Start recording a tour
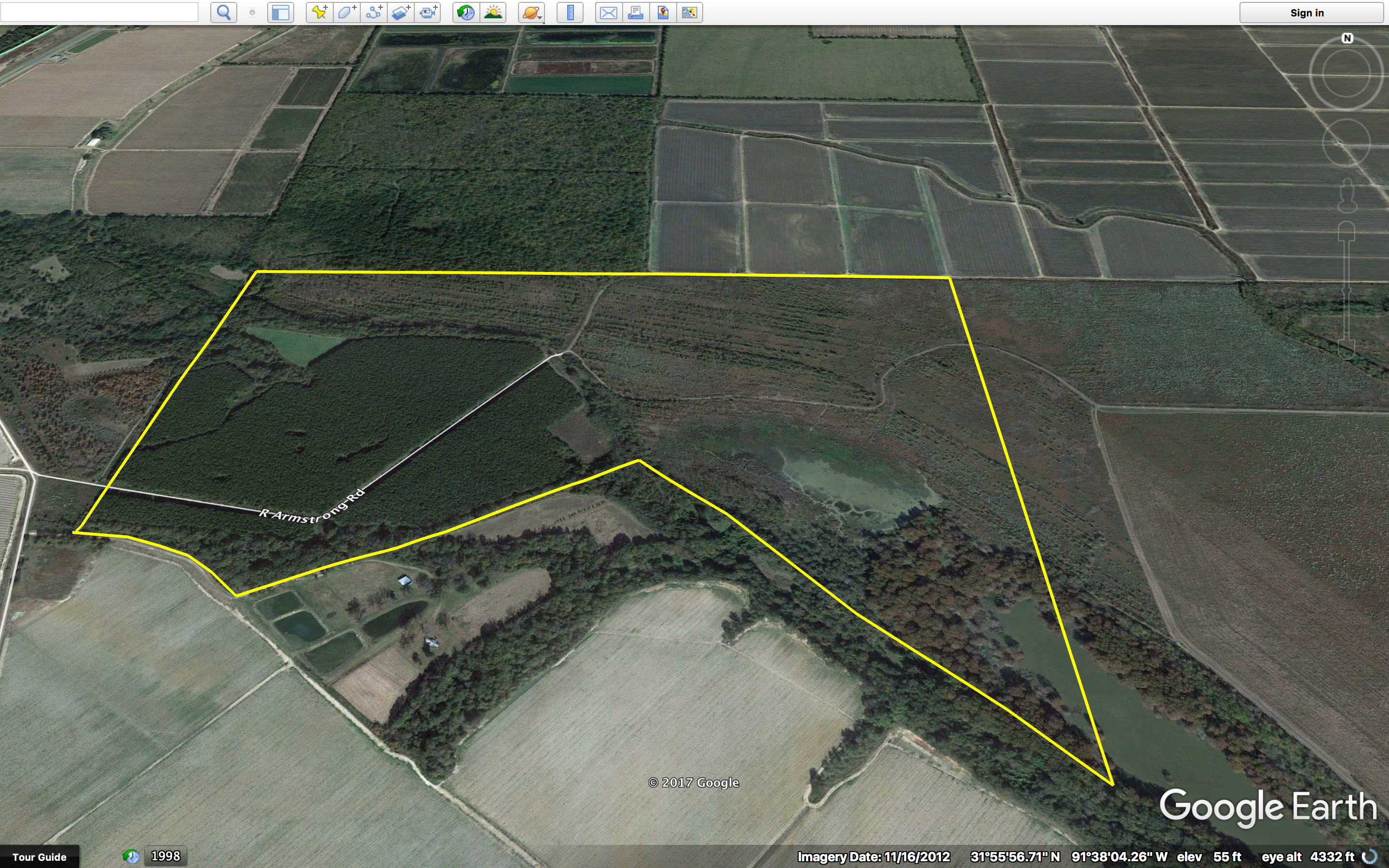The width and height of the screenshot is (1389, 868). [x=428, y=13]
